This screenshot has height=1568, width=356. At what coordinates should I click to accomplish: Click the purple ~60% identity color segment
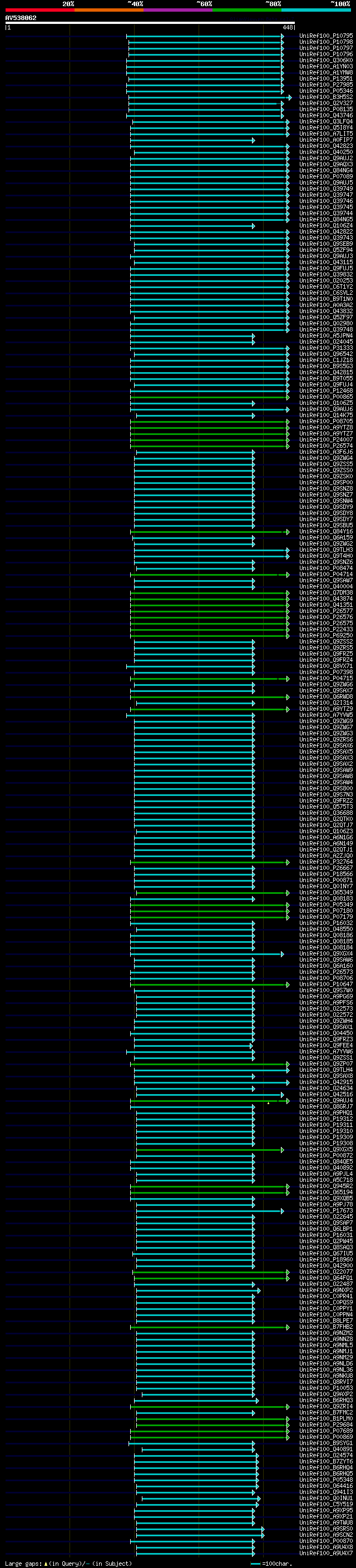(179, 10)
